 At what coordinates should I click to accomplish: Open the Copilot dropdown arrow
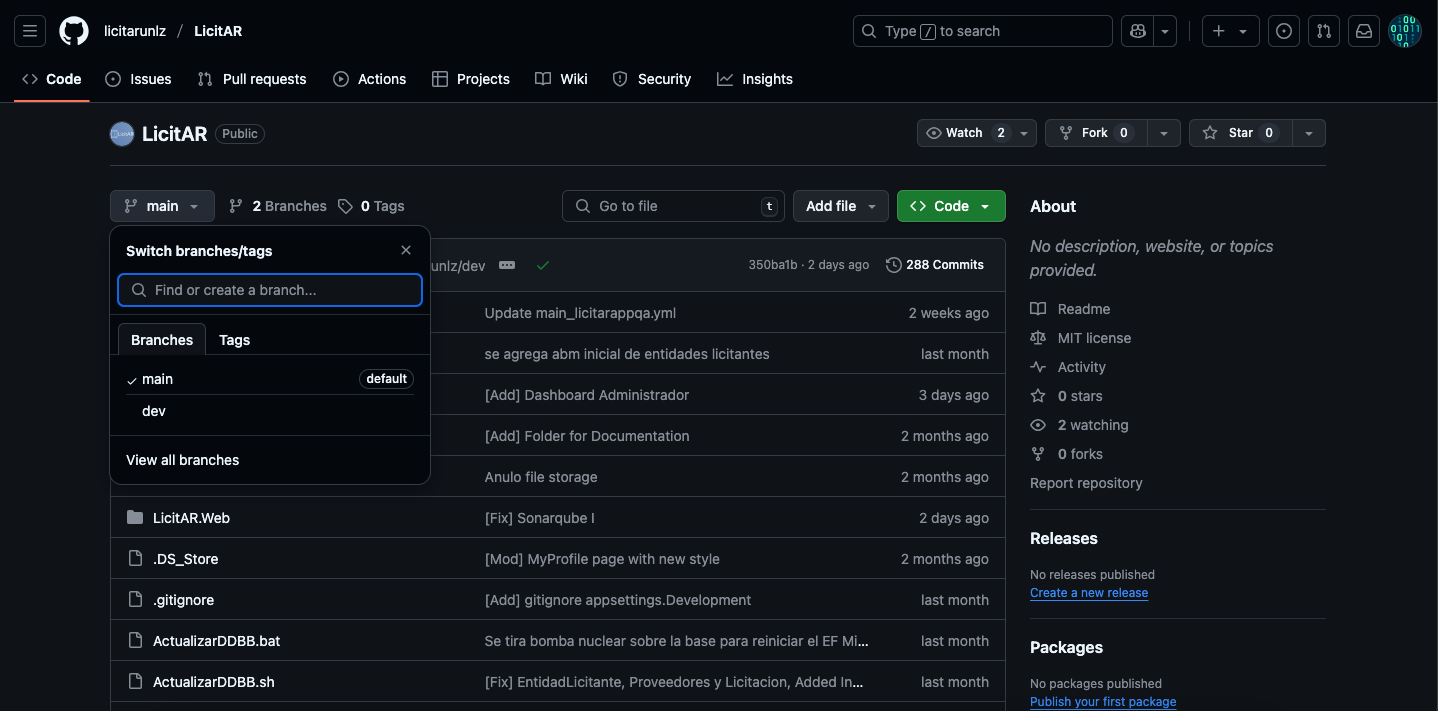point(1165,31)
